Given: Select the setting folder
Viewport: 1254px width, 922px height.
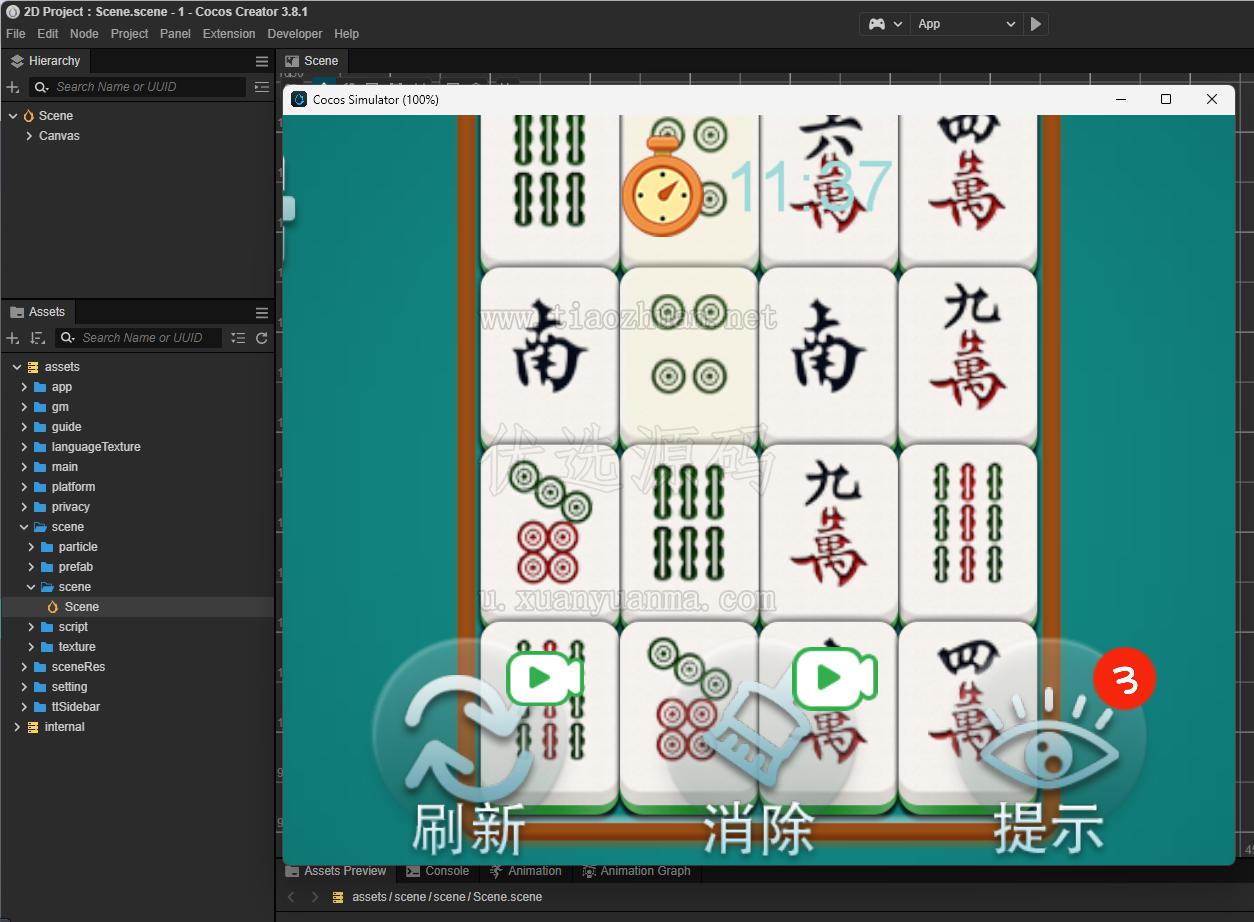Looking at the screenshot, I should (x=69, y=687).
